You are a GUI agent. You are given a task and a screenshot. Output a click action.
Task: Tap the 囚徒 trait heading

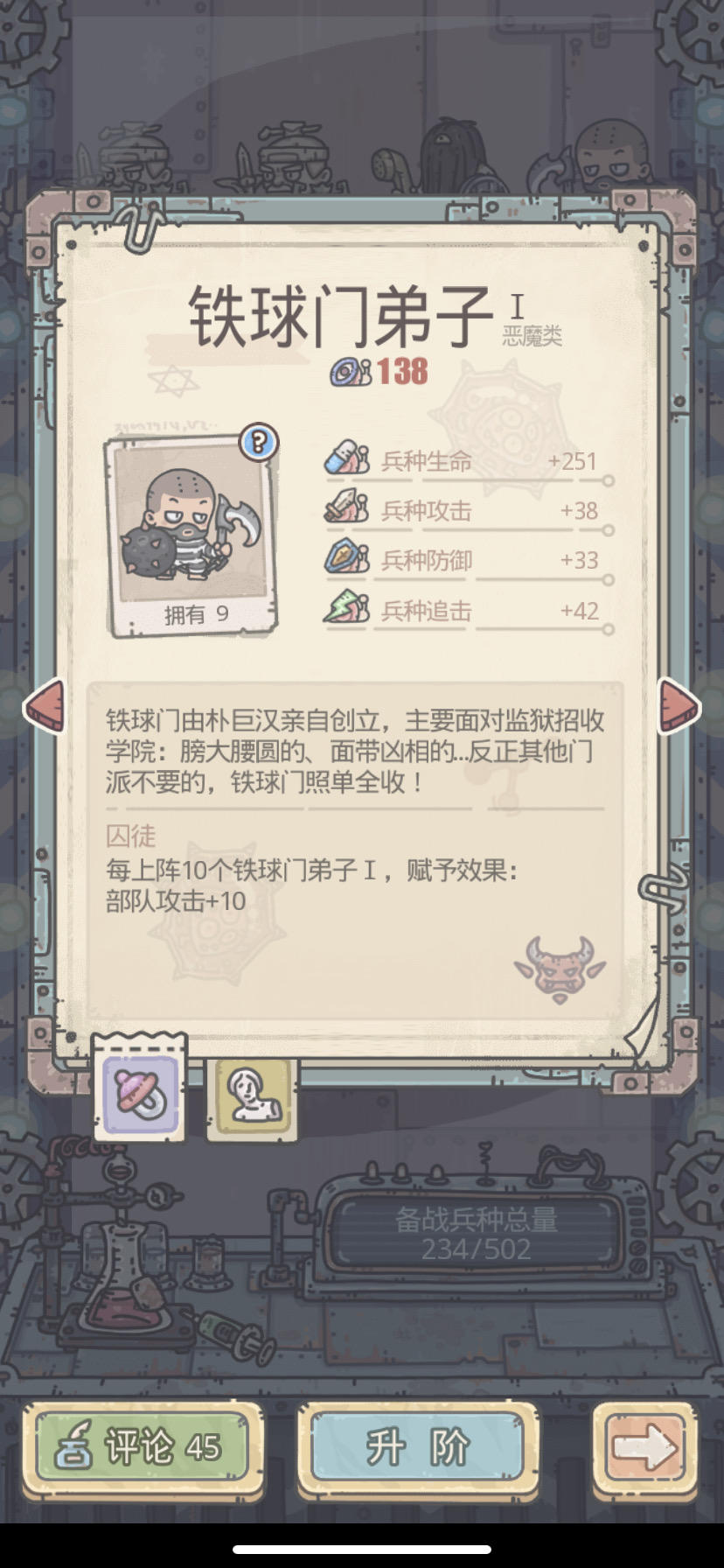click(x=131, y=836)
